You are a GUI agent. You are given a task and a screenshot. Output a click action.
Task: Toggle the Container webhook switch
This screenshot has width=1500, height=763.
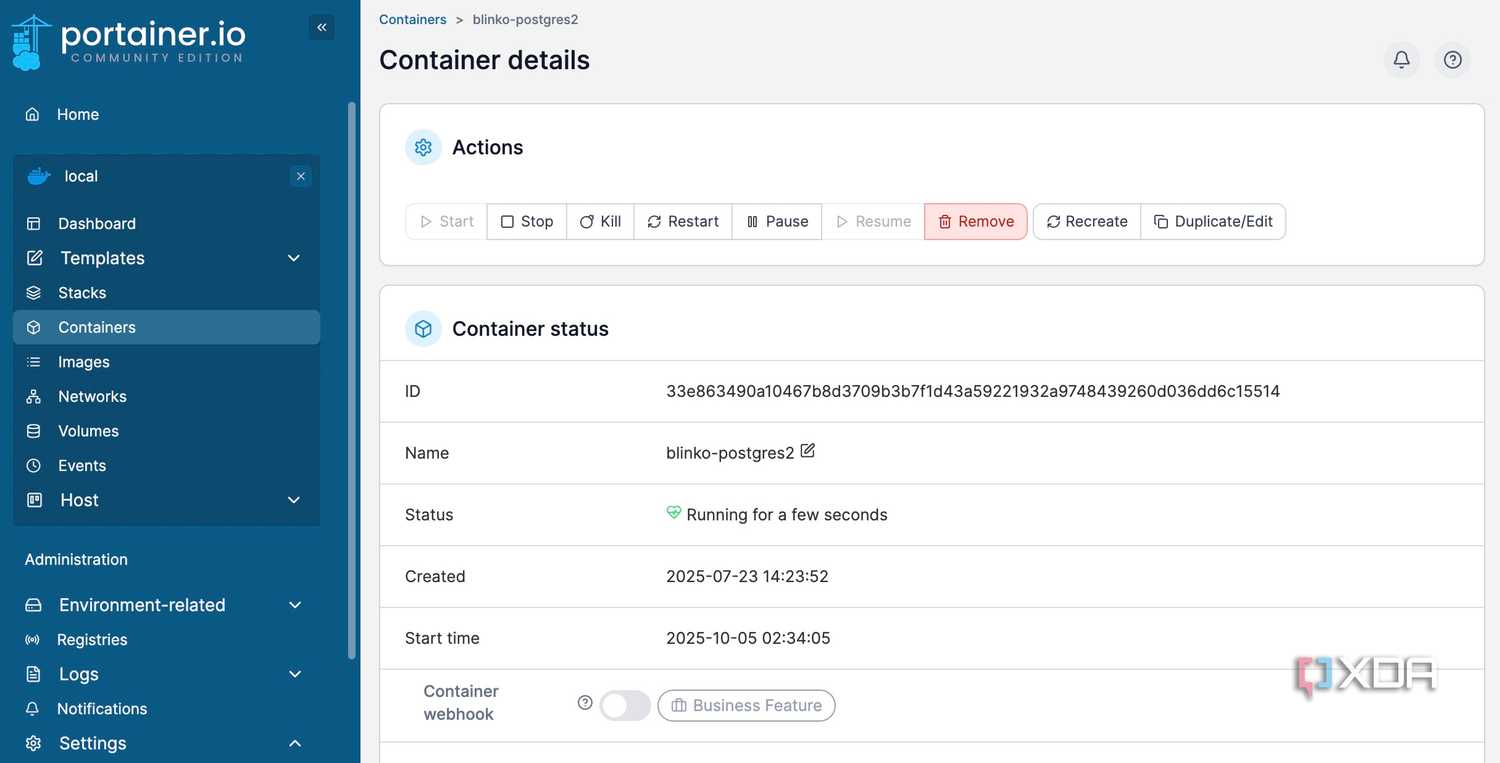click(625, 705)
